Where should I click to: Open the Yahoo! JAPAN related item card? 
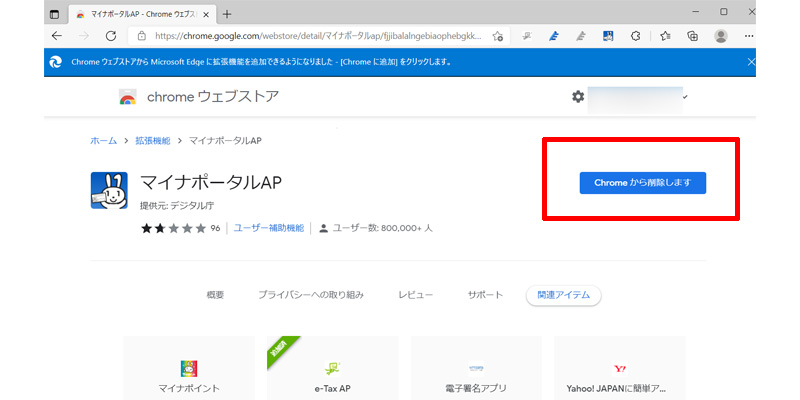point(620,368)
